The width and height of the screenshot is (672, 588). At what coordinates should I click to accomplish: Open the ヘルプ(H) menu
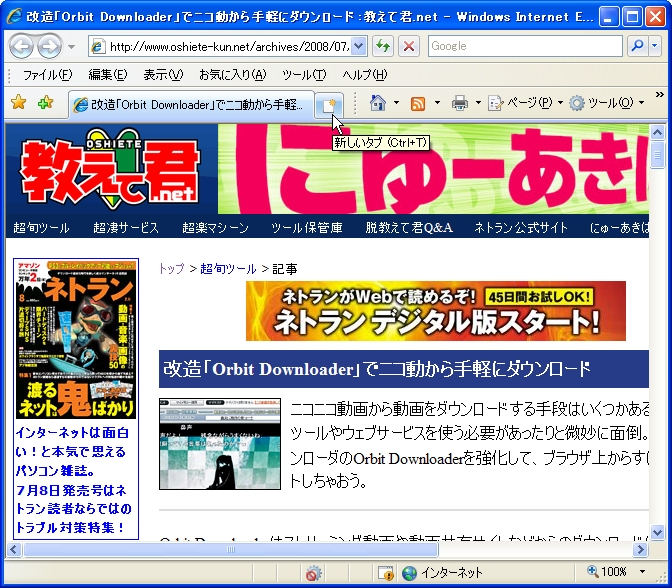point(364,75)
